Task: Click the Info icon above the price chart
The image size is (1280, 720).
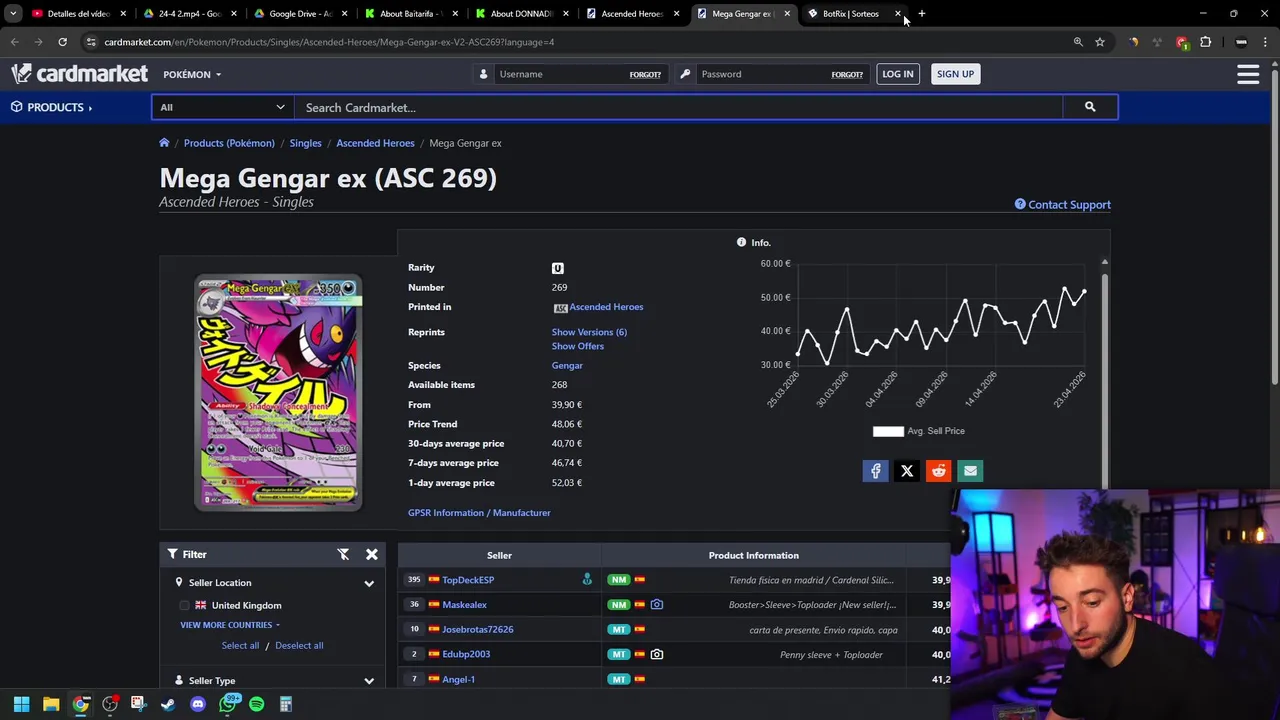Action: click(741, 243)
